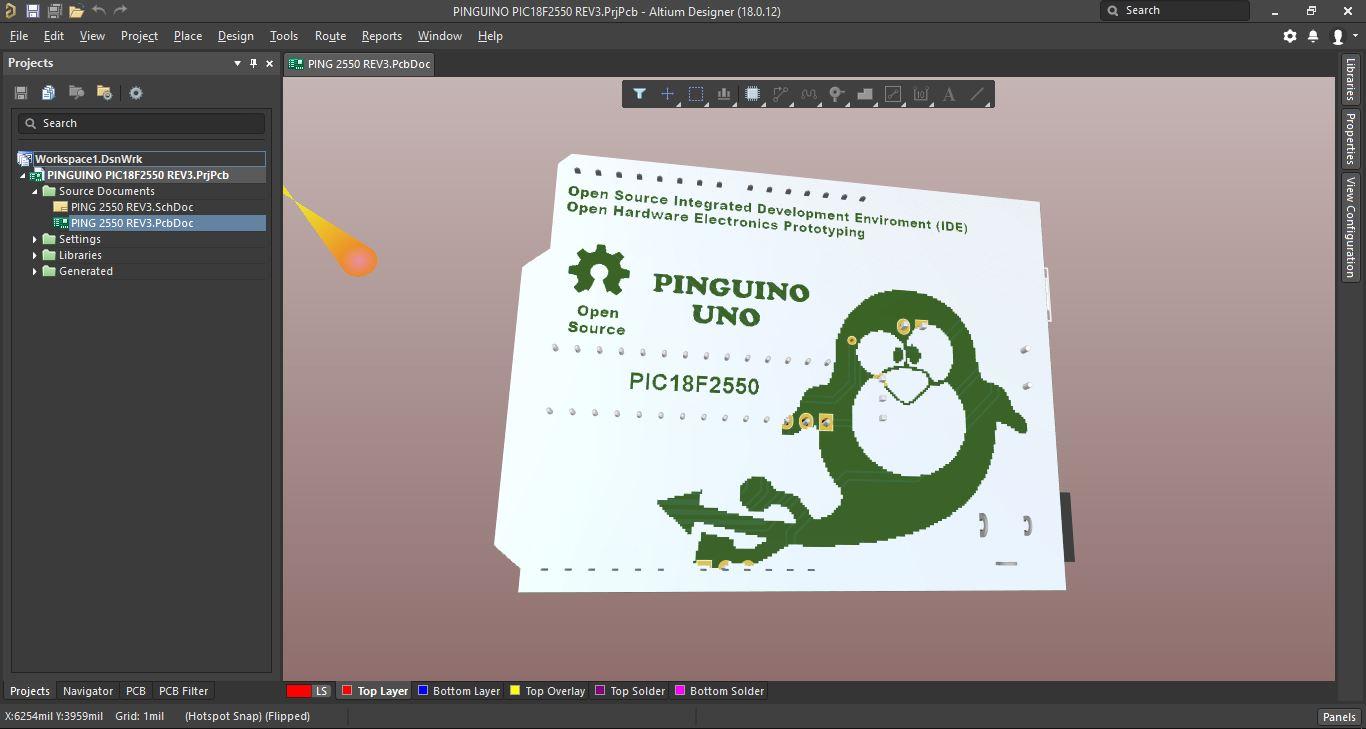Open the Edit menu
1366x729 pixels.
pyautogui.click(x=54, y=36)
